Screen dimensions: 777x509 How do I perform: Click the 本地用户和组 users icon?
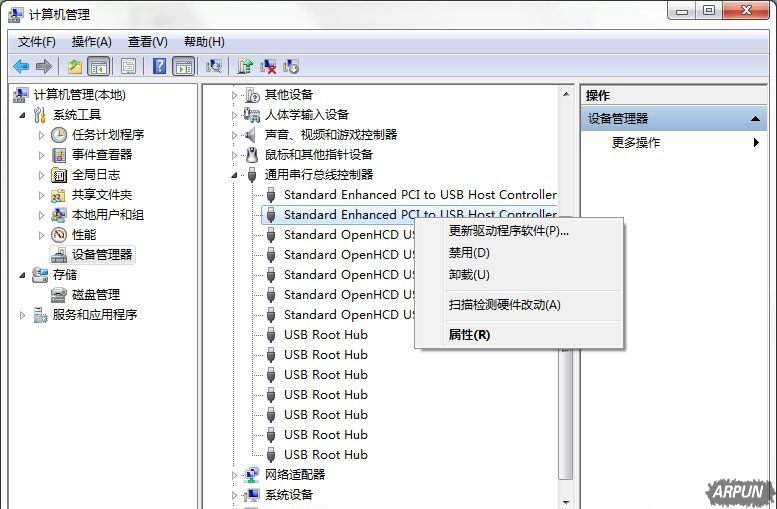[59, 215]
